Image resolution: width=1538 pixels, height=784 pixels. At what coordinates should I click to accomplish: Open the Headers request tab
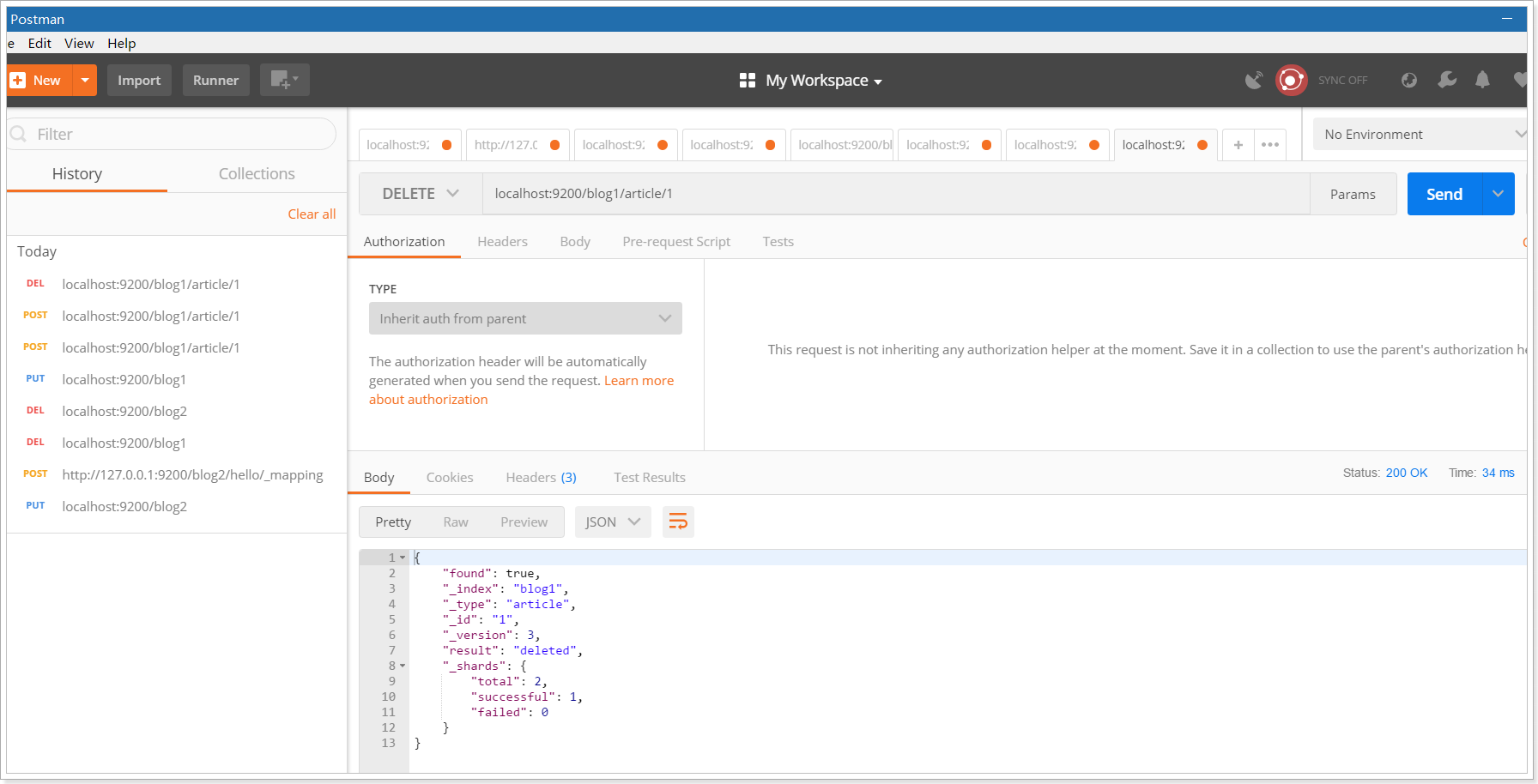click(502, 241)
